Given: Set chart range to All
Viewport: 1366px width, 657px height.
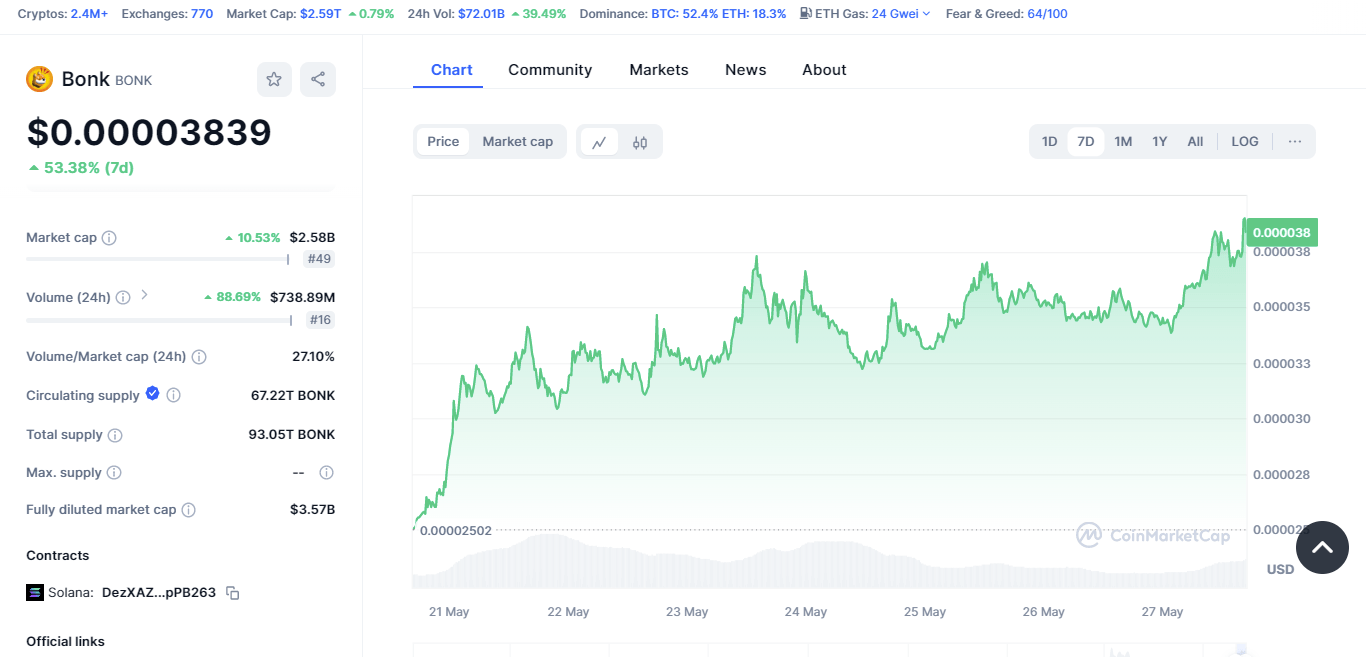Looking at the screenshot, I should click(x=1195, y=141).
